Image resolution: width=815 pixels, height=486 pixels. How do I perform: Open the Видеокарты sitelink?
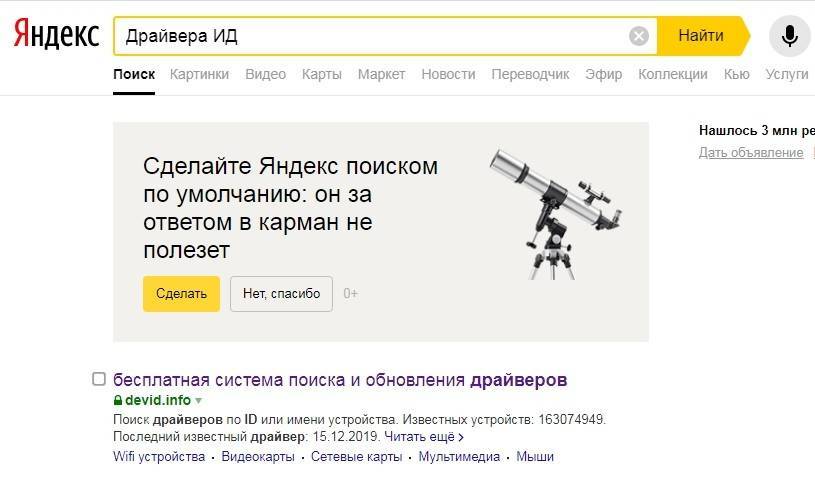tap(258, 456)
